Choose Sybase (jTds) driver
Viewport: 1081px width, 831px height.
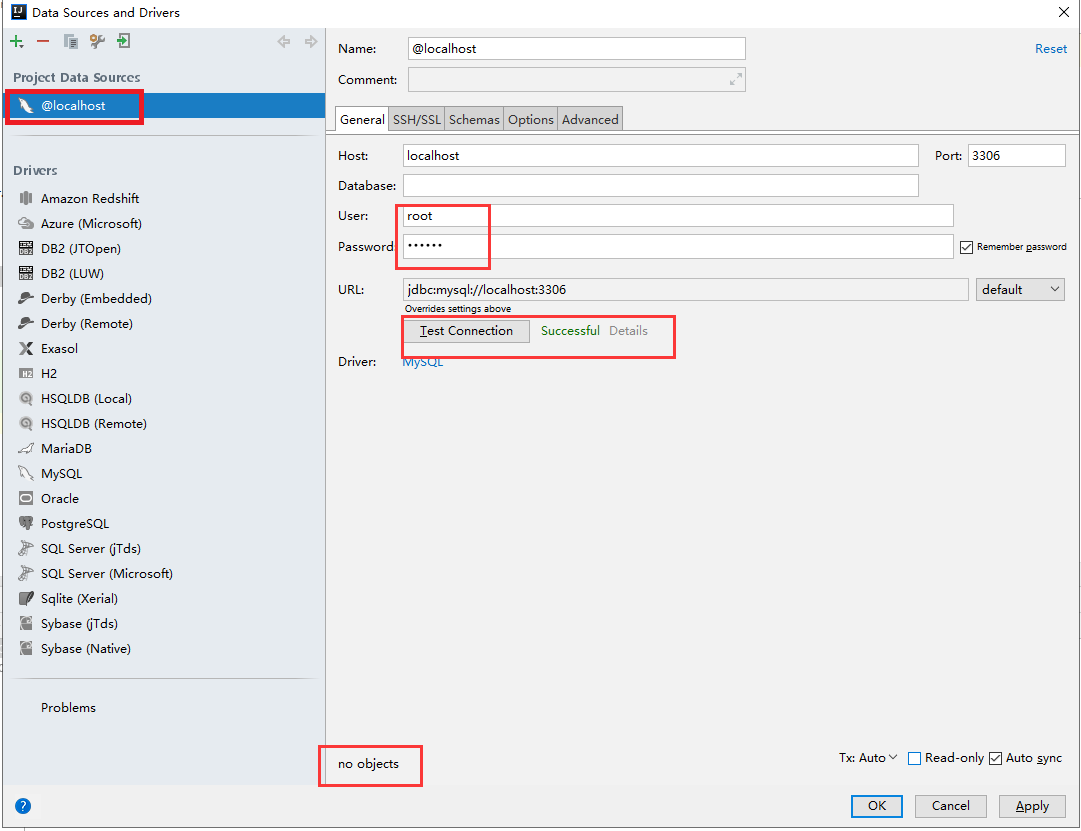79,623
